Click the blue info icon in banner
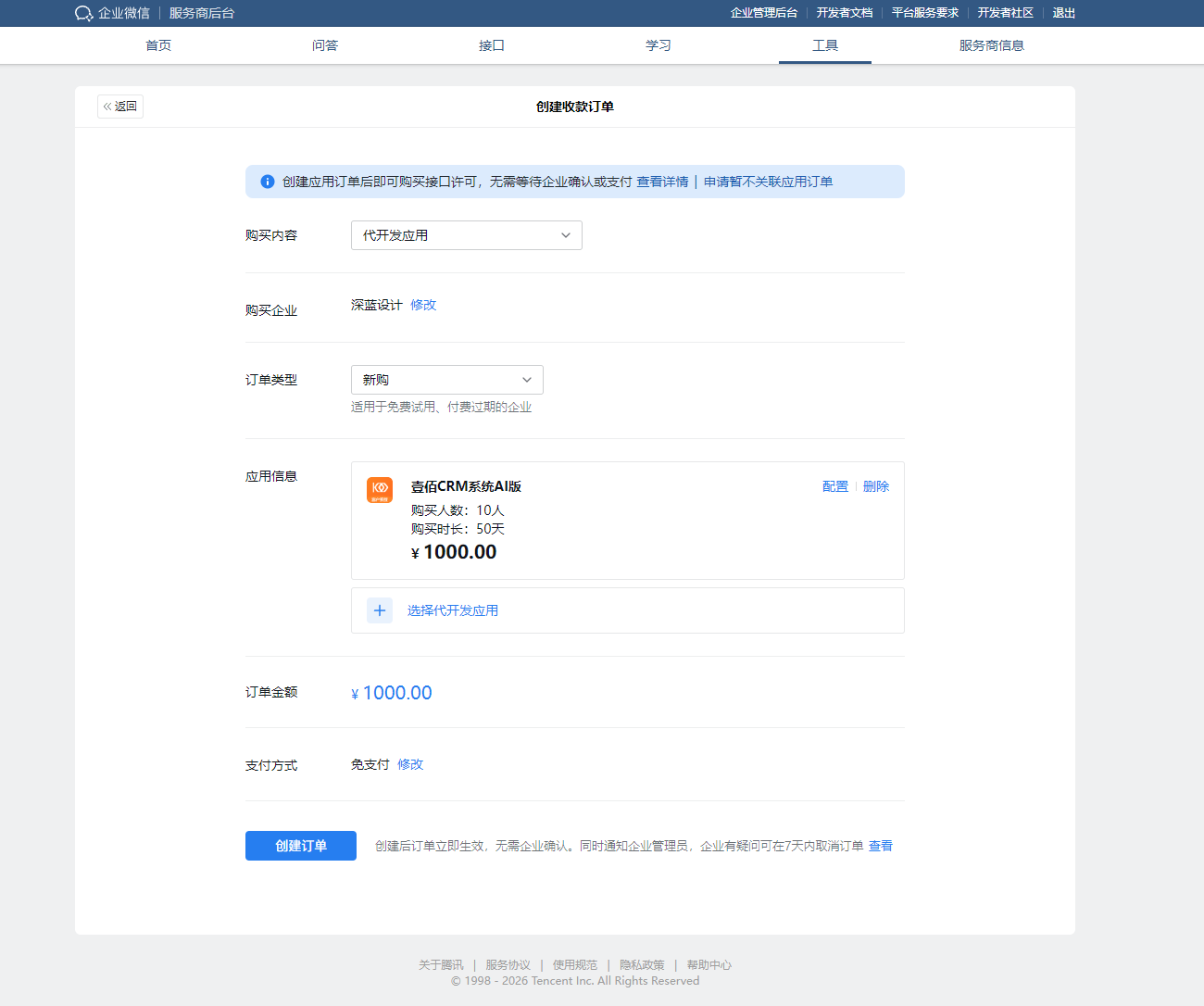The height and width of the screenshot is (1006, 1204). tap(268, 182)
